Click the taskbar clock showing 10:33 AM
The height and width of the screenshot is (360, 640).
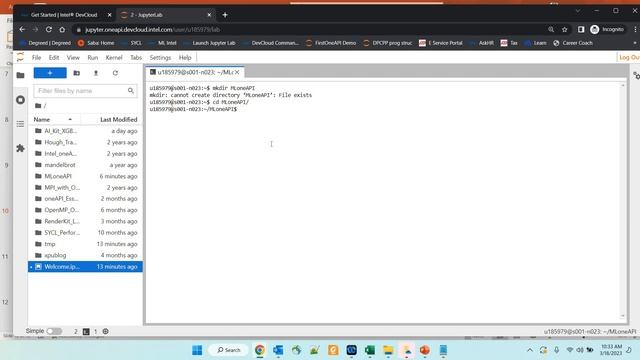(x=611, y=350)
